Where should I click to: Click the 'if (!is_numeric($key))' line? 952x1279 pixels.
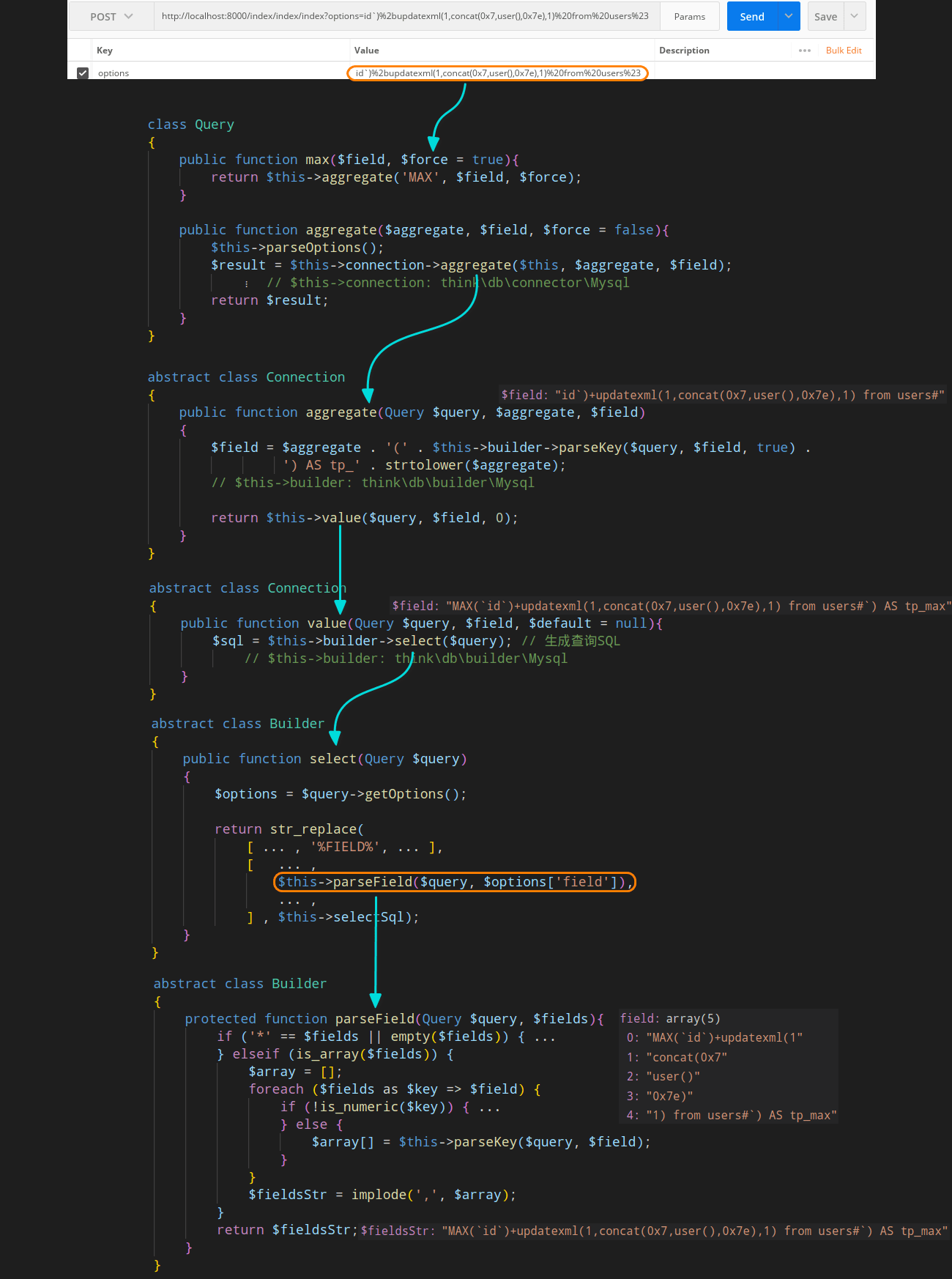pos(390,1107)
